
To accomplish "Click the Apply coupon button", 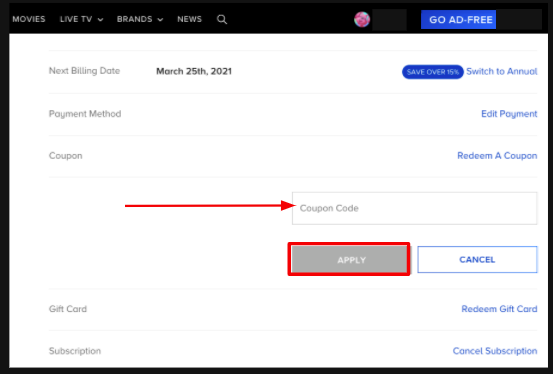I will point(349,259).
